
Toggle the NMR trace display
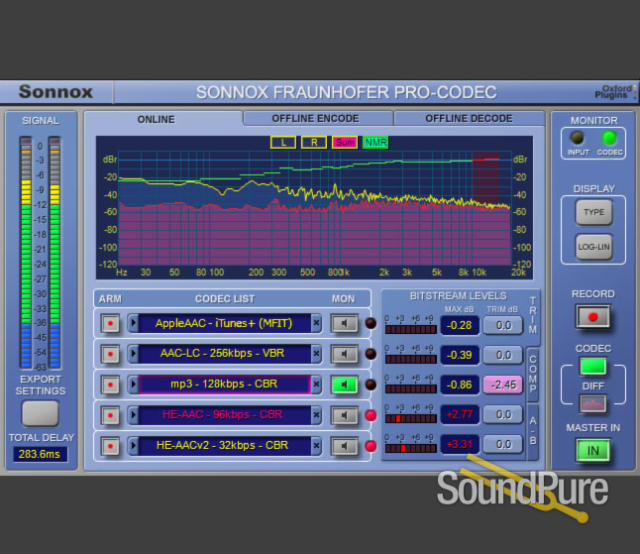point(376,142)
